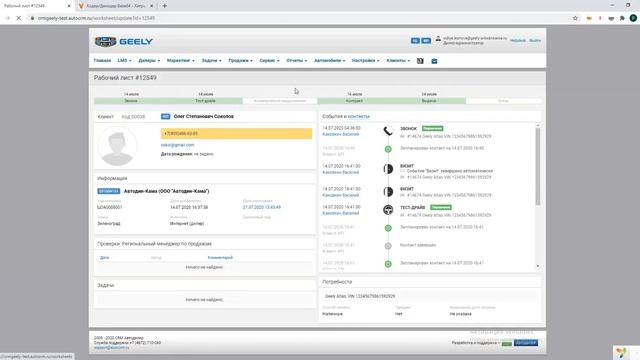Expand the LMS dropdown menu
The height and width of the screenshot is (360, 640).
click(x=124, y=60)
